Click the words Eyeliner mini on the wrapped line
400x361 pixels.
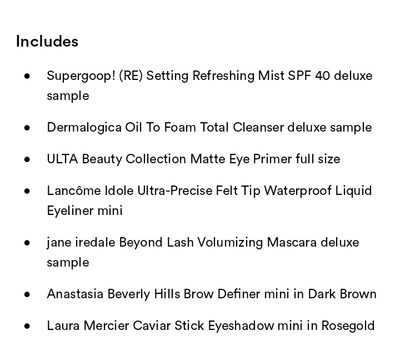[85, 211]
